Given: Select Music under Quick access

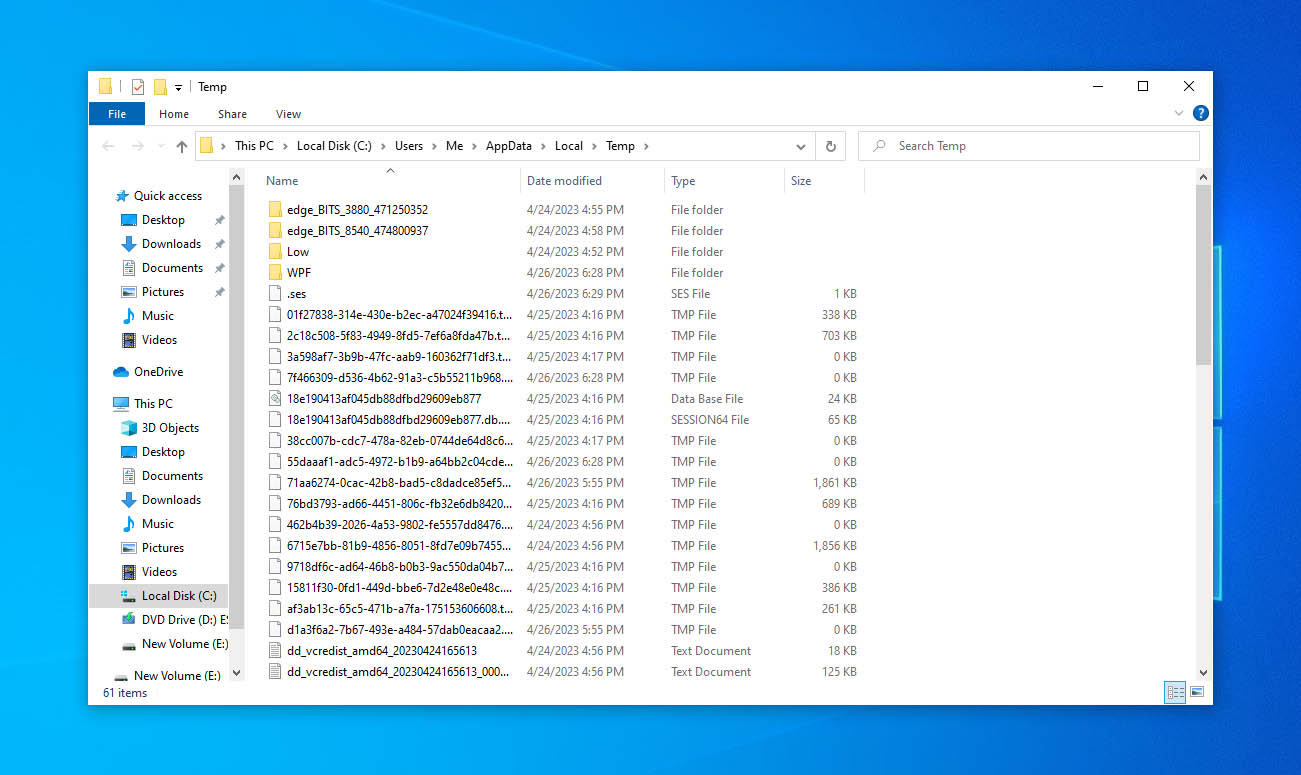Looking at the screenshot, I should click(157, 316).
